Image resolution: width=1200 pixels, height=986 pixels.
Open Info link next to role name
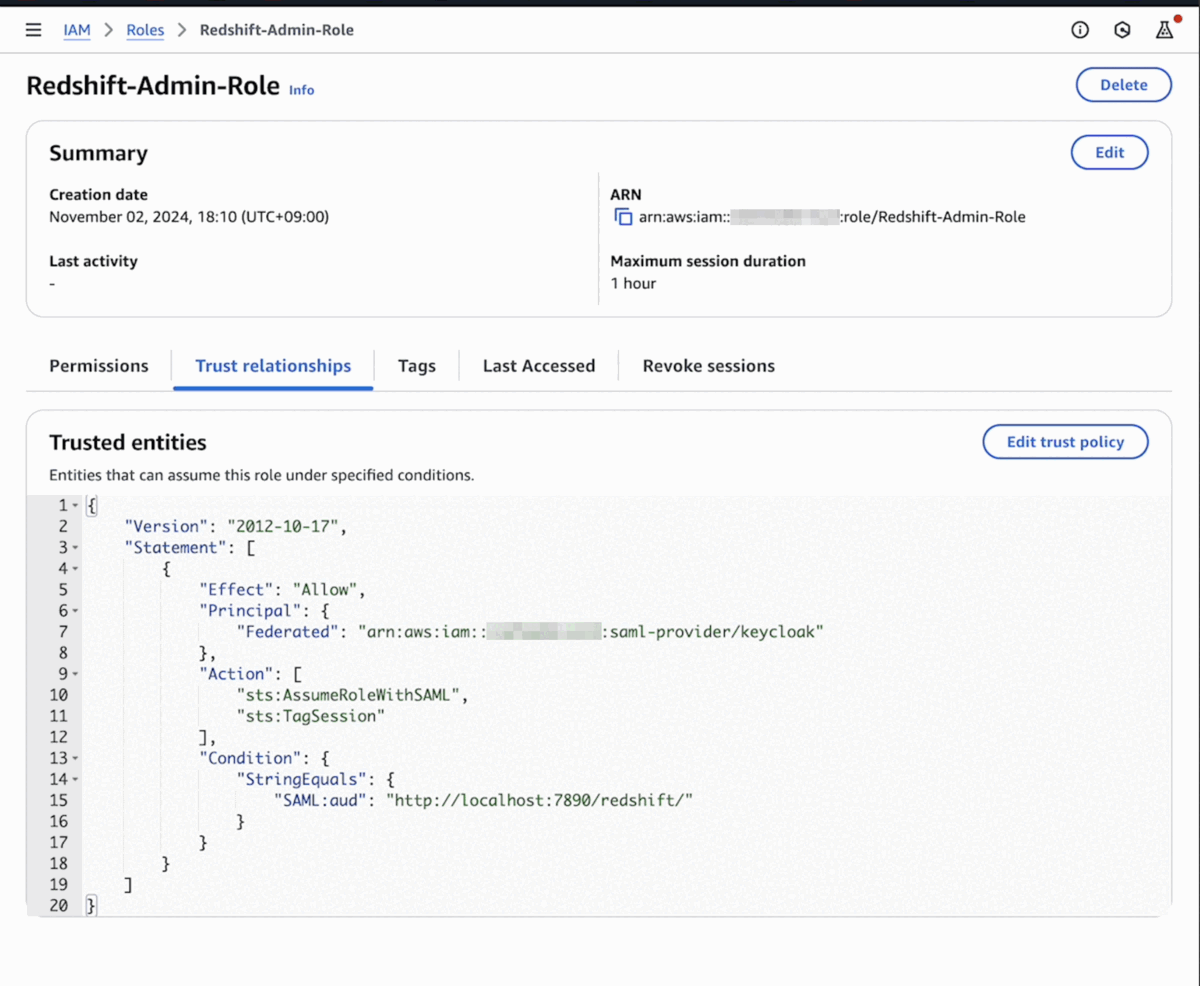click(301, 90)
